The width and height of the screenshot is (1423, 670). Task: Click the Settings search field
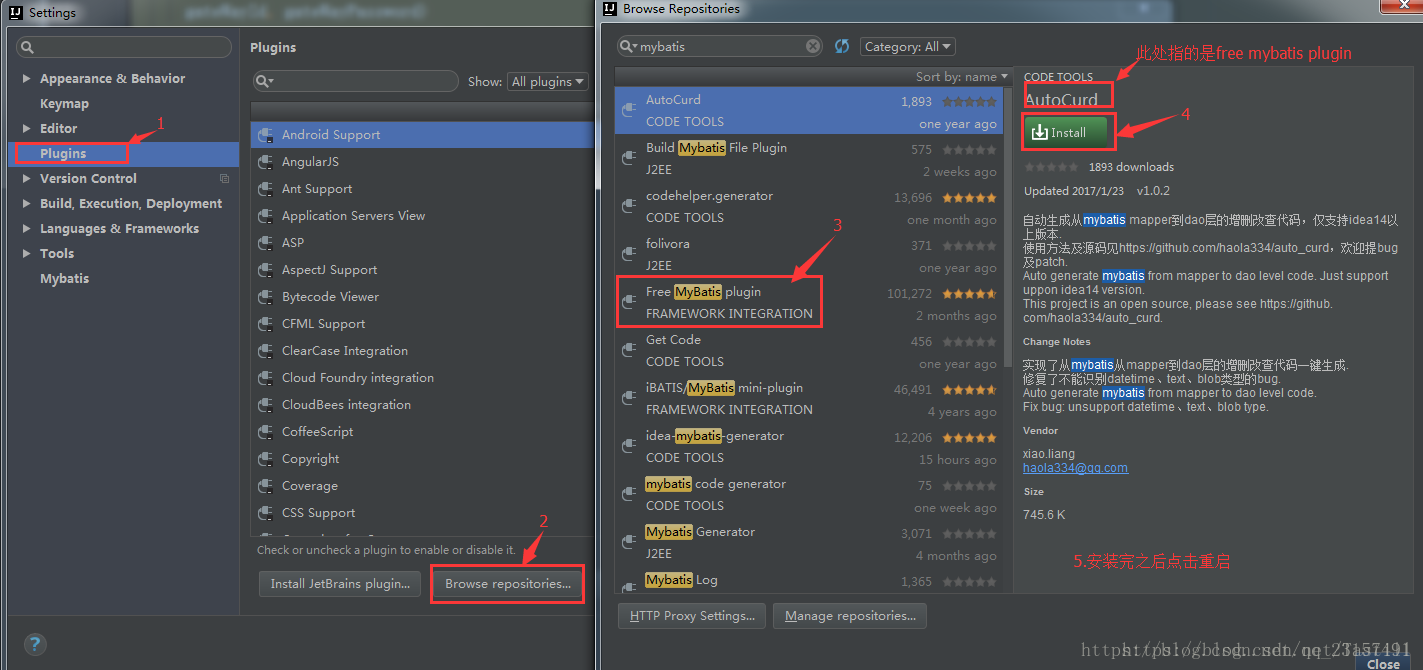coord(124,47)
